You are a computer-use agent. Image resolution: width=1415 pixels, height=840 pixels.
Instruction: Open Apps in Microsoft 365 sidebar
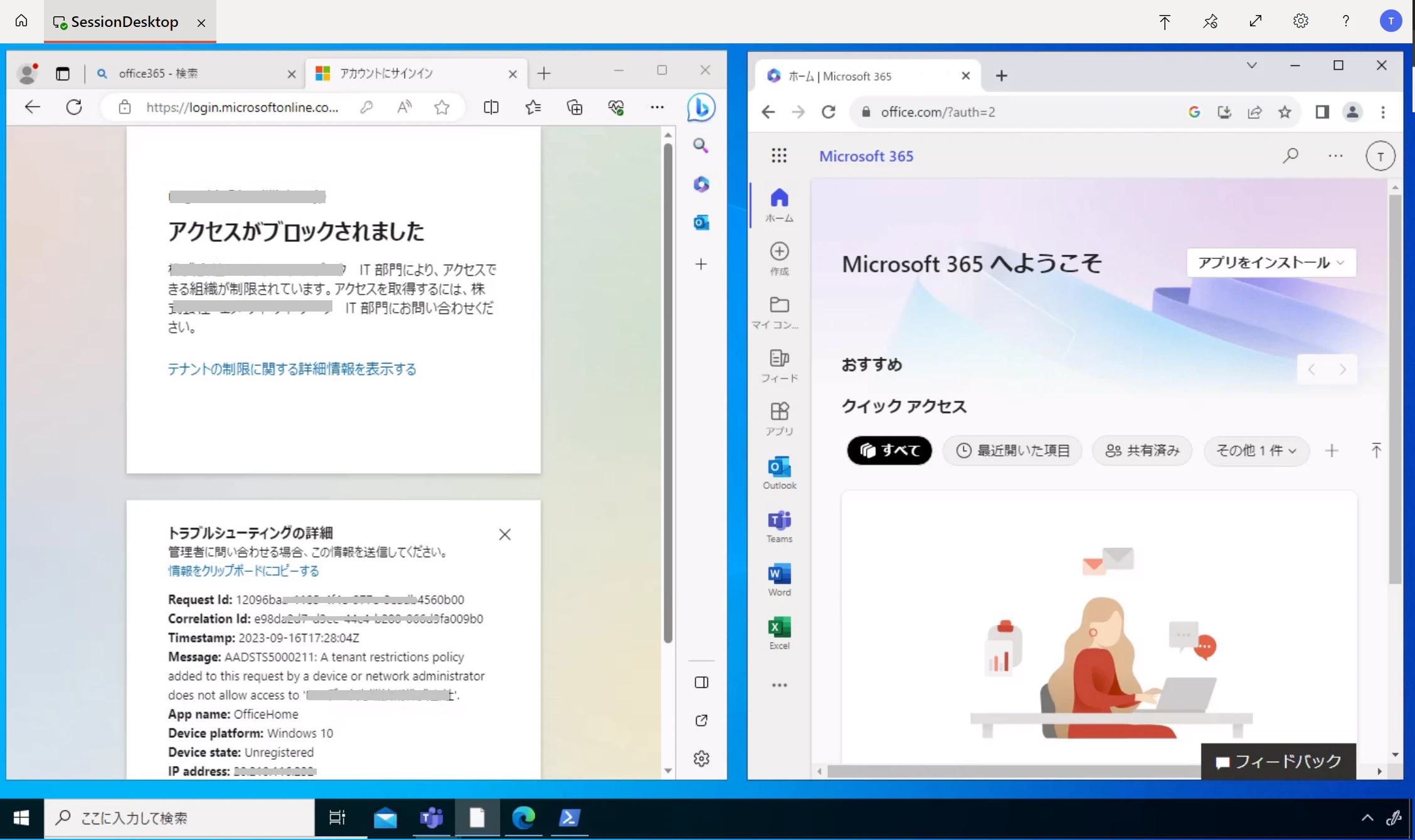coord(780,419)
